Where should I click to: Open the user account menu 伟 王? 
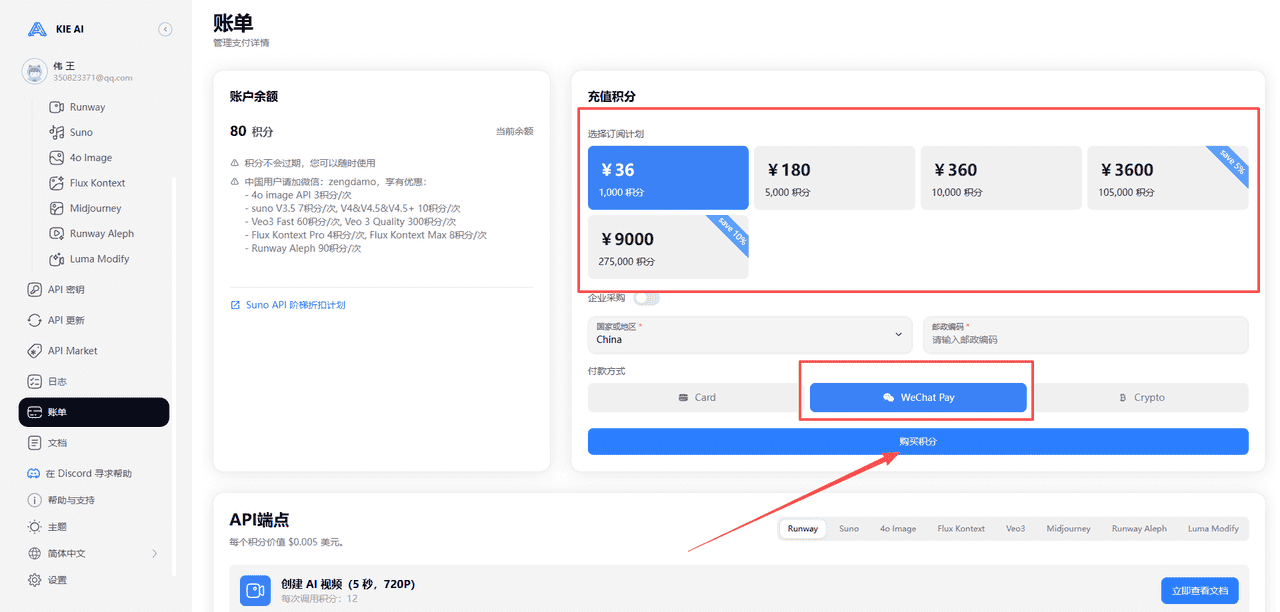click(x=80, y=71)
